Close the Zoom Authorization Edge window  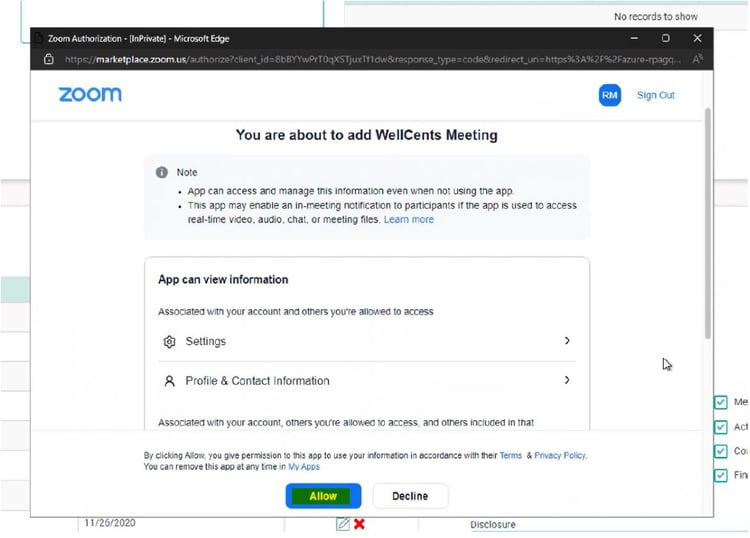pyautogui.click(x=697, y=38)
